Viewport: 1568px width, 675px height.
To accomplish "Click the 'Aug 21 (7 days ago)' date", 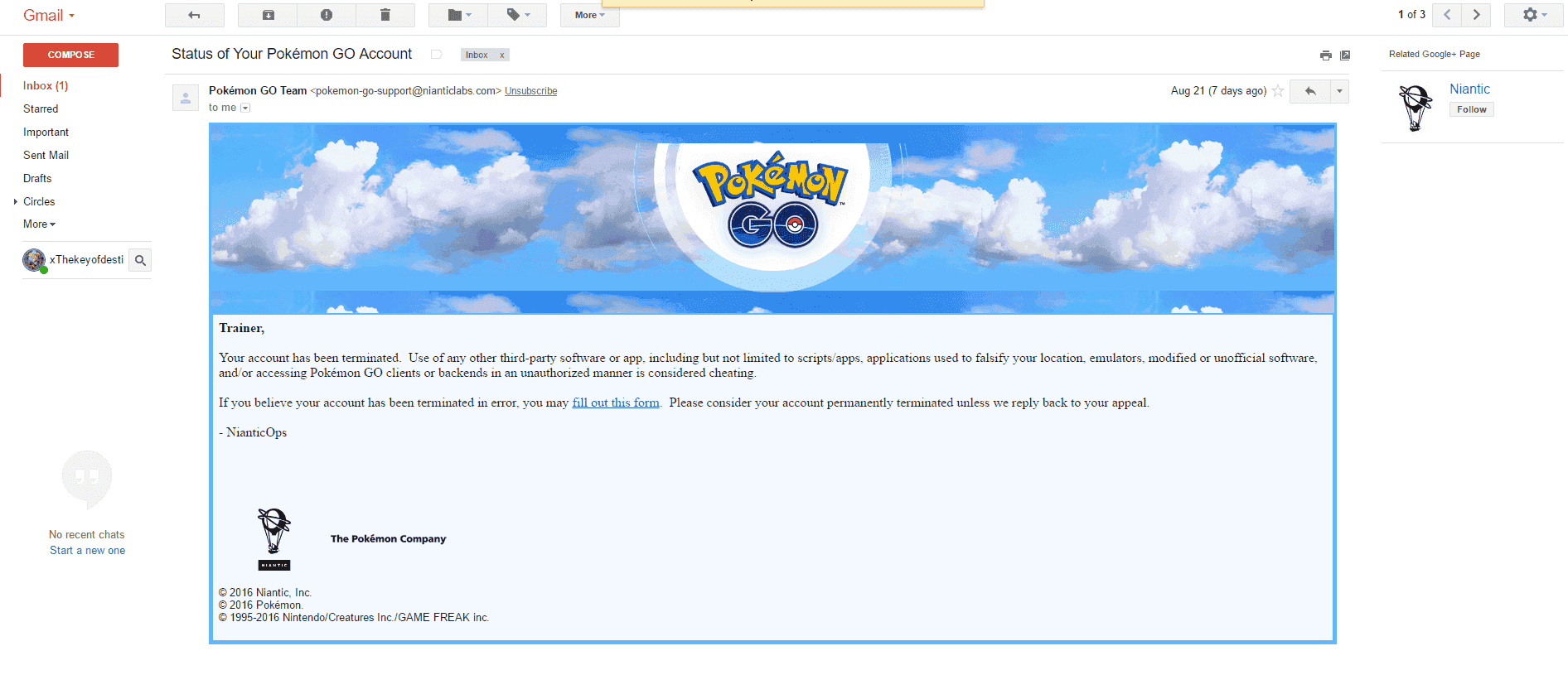I will click(1218, 91).
